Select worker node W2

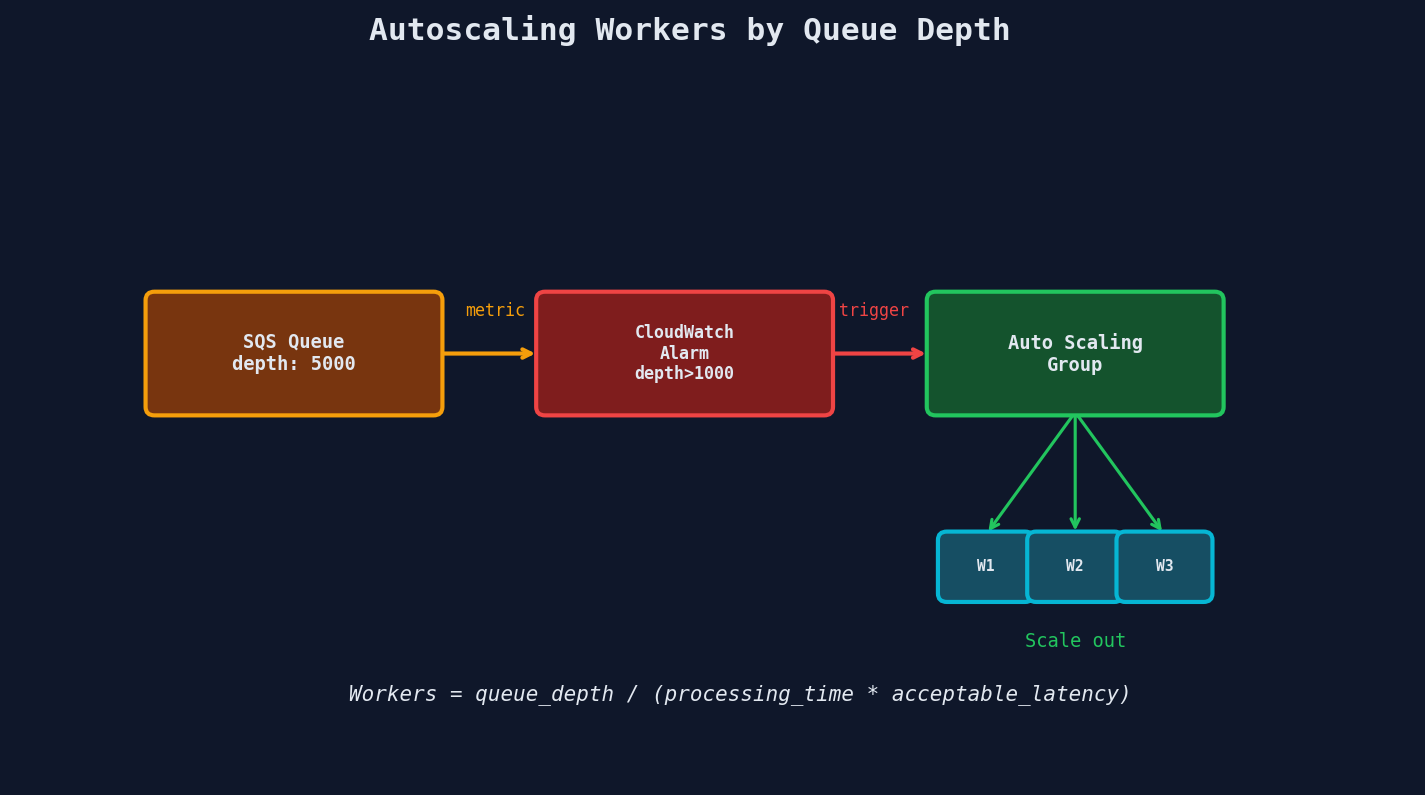[1075, 566]
